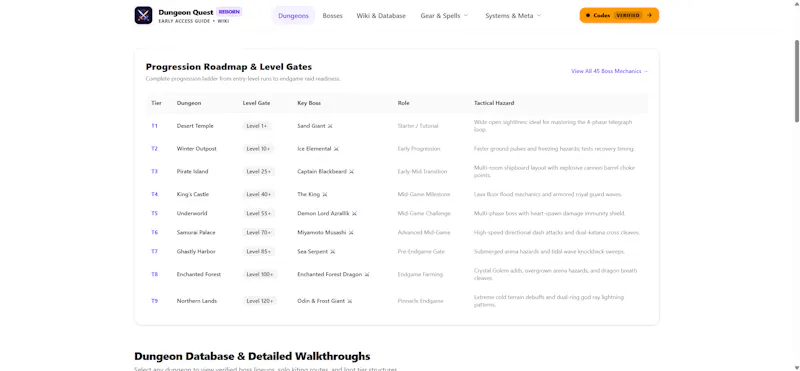The width and height of the screenshot is (800, 371).
Task: Click swords icon next to The King
Action: point(325,194)
